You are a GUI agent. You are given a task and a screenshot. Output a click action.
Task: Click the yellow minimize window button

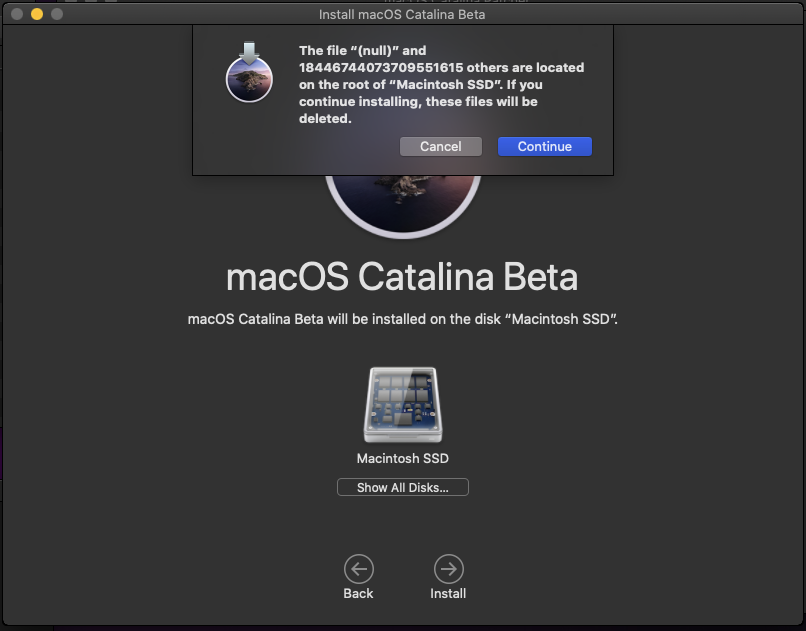pyautogui.click(x=36, y=14)
